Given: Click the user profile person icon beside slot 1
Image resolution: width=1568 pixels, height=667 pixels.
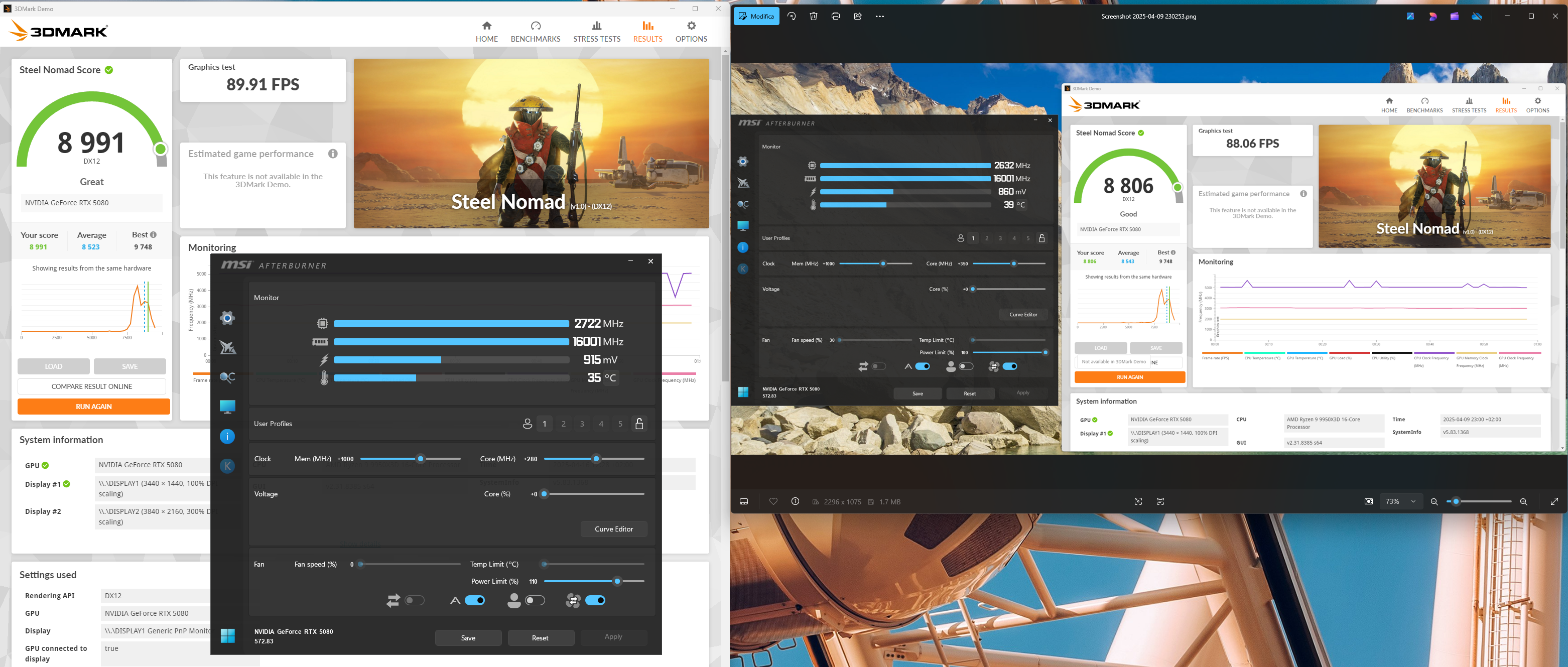Looking at the screenshot, I should 527,424.
